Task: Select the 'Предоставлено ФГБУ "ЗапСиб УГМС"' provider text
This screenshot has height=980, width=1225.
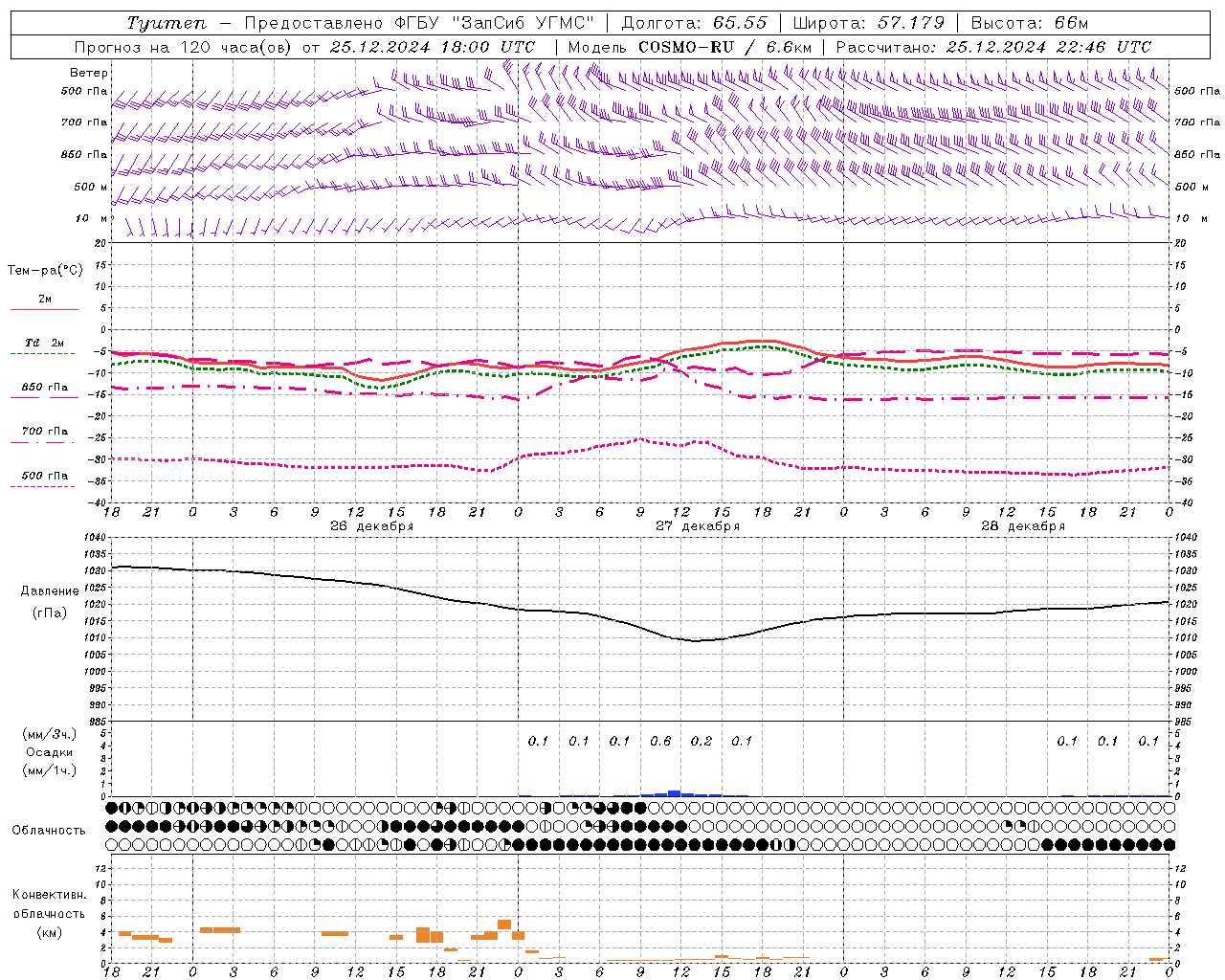Action: click(419, 23)
